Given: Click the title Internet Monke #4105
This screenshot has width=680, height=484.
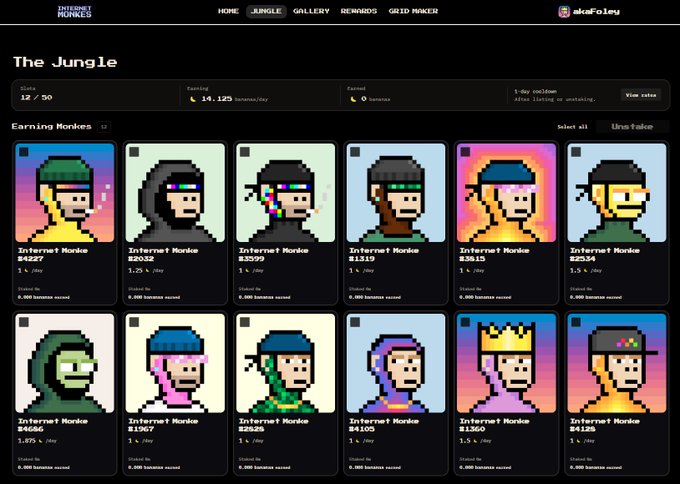Looking at the screenshot, I should [x=384, y=425].
